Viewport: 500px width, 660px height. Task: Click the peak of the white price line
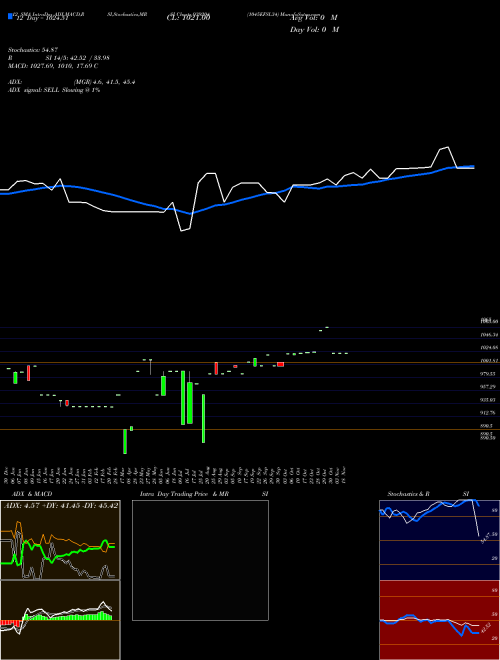click(x=447, y=147)
